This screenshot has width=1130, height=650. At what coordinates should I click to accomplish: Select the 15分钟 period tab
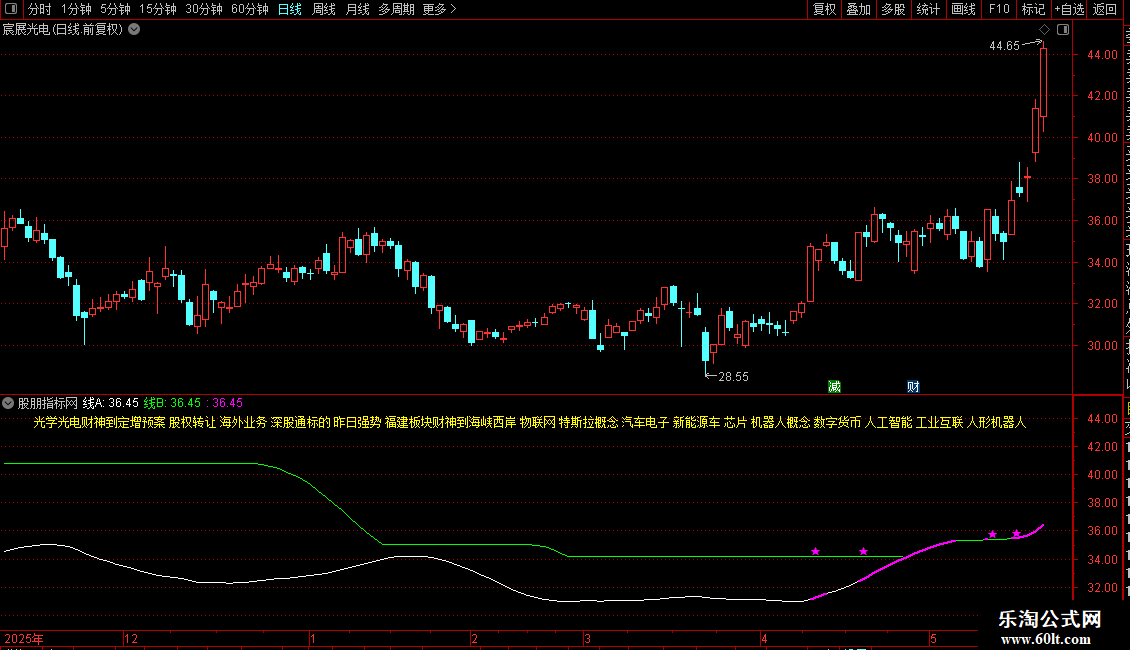click(x=158, y=9)
